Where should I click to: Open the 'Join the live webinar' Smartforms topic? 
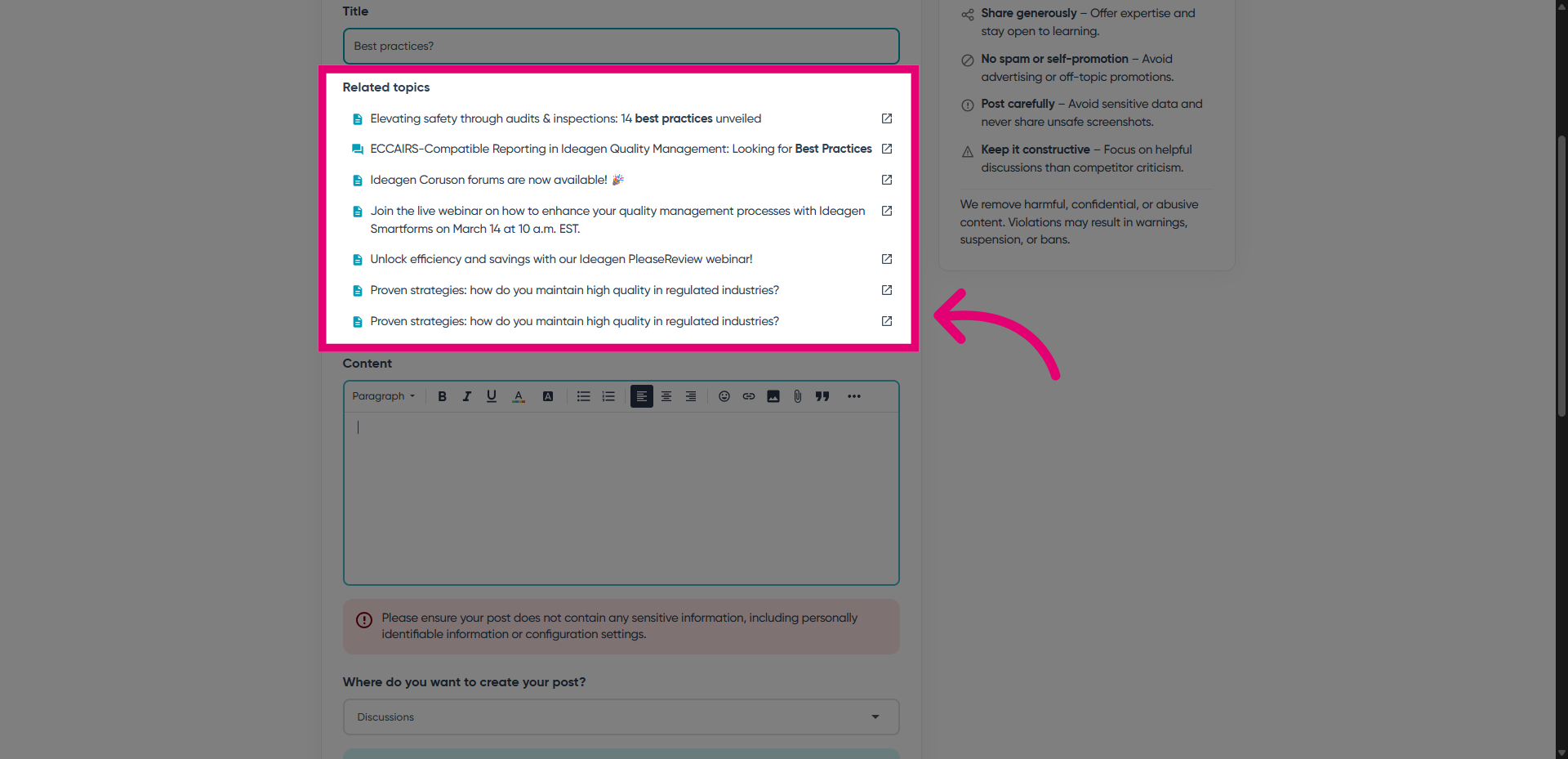617,220
